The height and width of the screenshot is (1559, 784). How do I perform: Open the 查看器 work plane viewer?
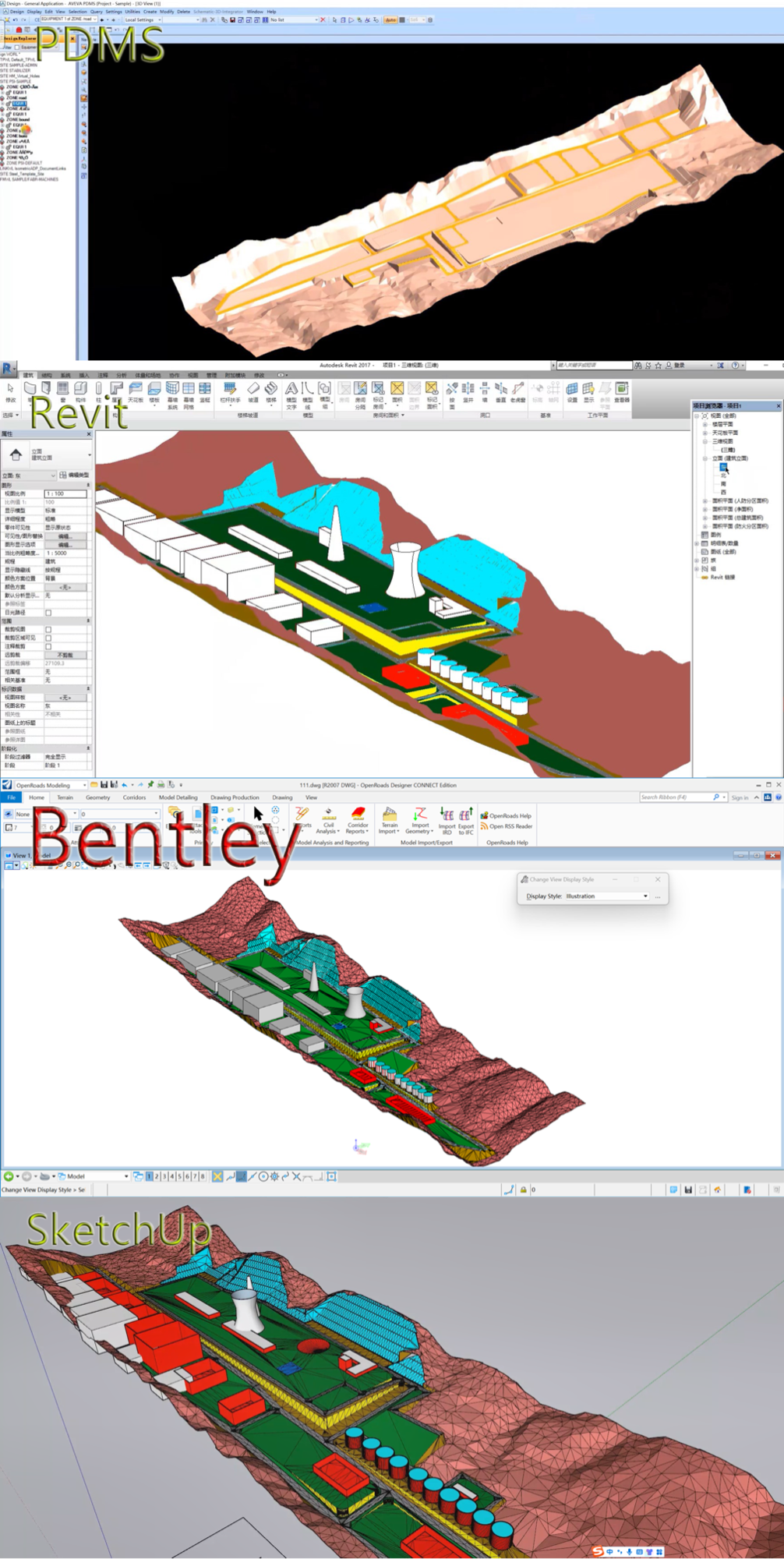621,392
